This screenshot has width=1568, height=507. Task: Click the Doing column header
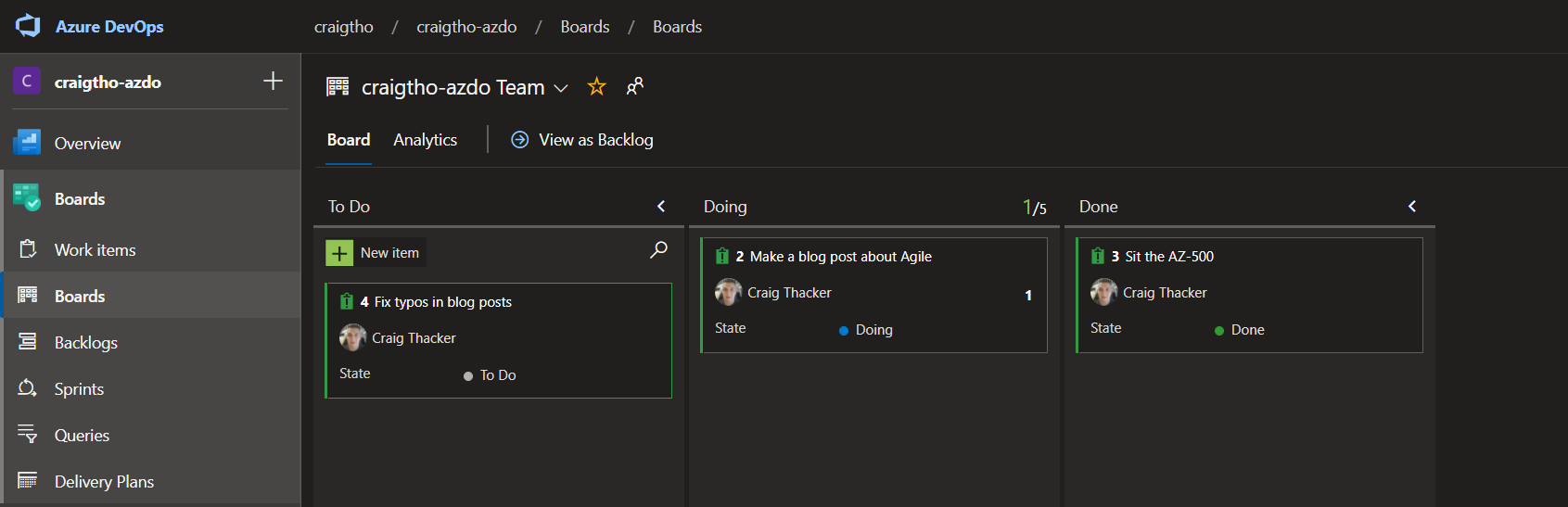[725, 207]
